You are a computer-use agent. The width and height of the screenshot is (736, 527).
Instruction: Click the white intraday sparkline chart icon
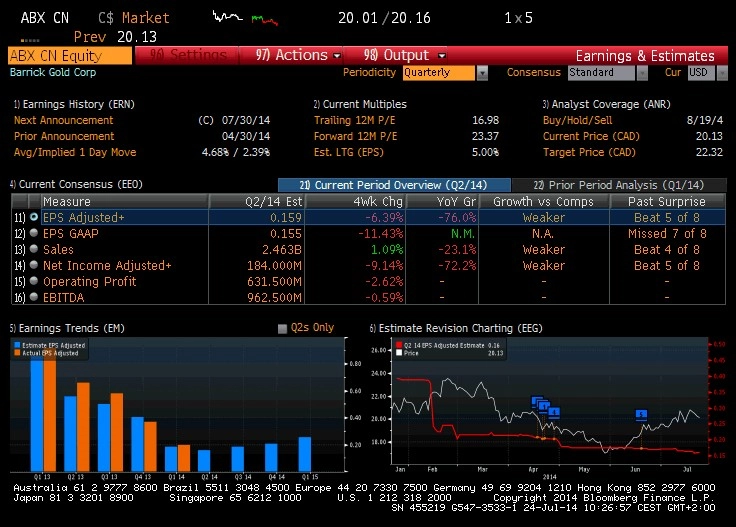click(x=228, y=17)
